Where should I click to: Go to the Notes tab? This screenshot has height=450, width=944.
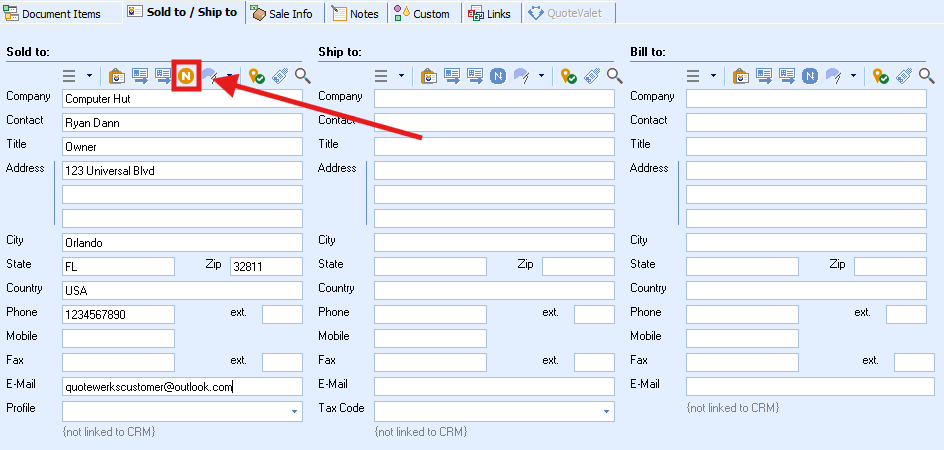(355, 13)
